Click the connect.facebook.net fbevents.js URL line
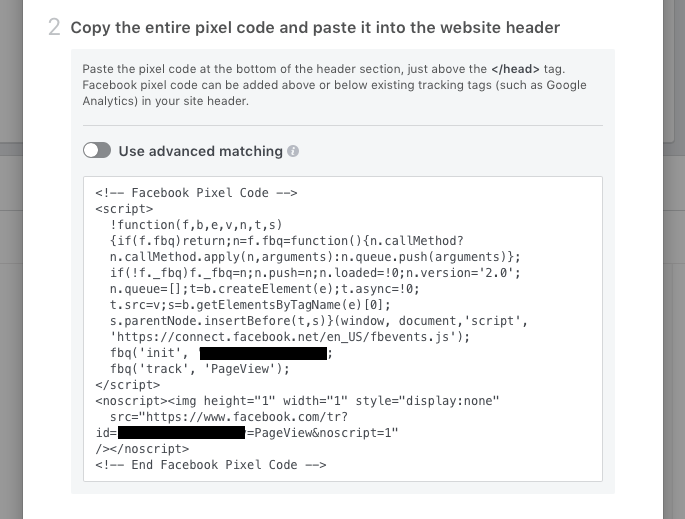Screen dimensions: 685x519 [x=290, y=337]
